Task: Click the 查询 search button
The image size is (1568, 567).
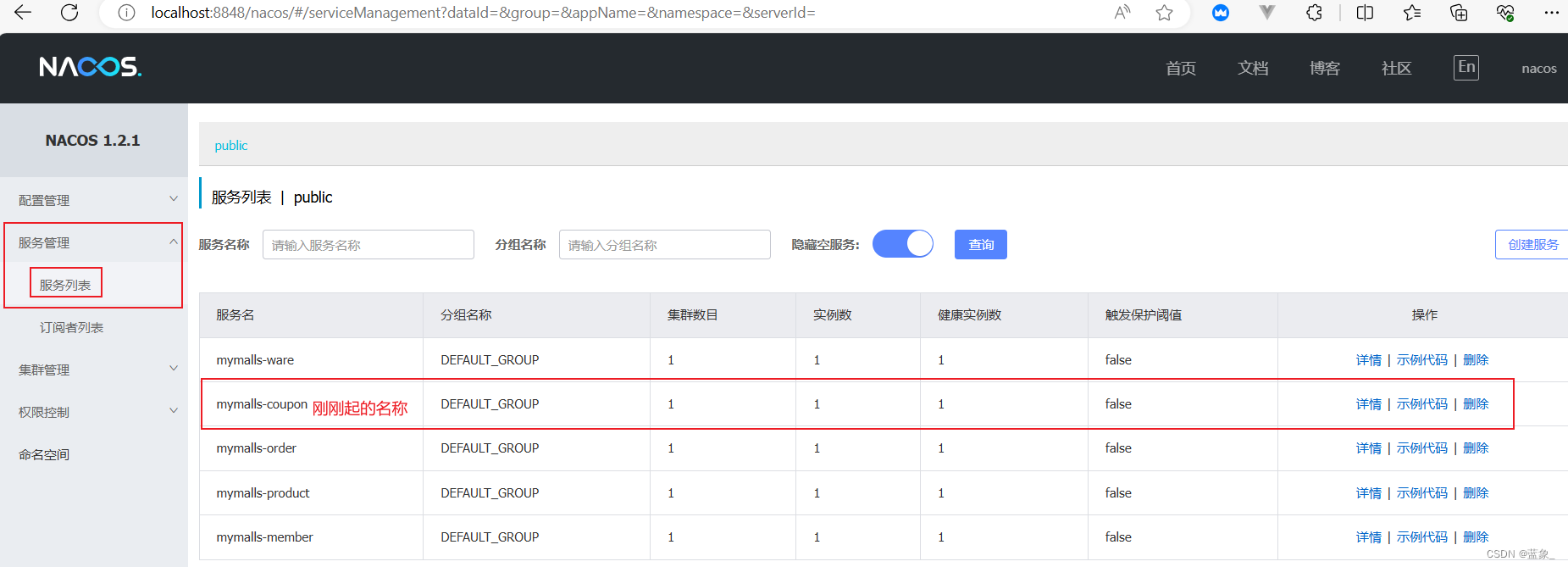Action: (x=981, y=244)
